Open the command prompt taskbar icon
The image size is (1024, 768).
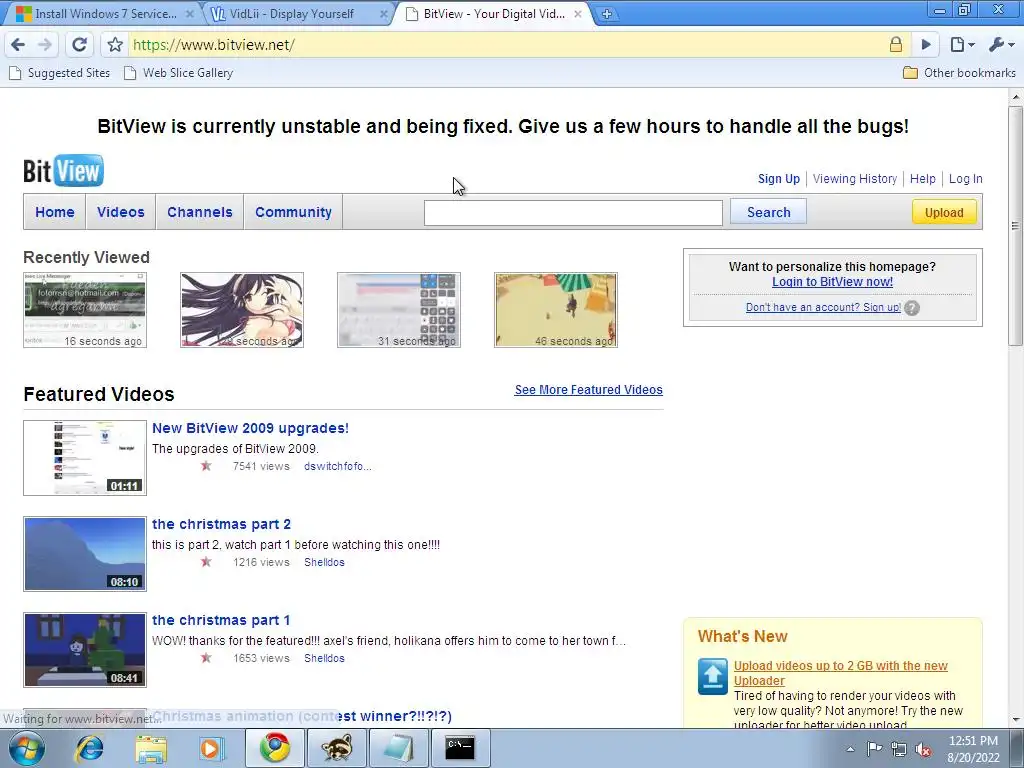[460, 748]
